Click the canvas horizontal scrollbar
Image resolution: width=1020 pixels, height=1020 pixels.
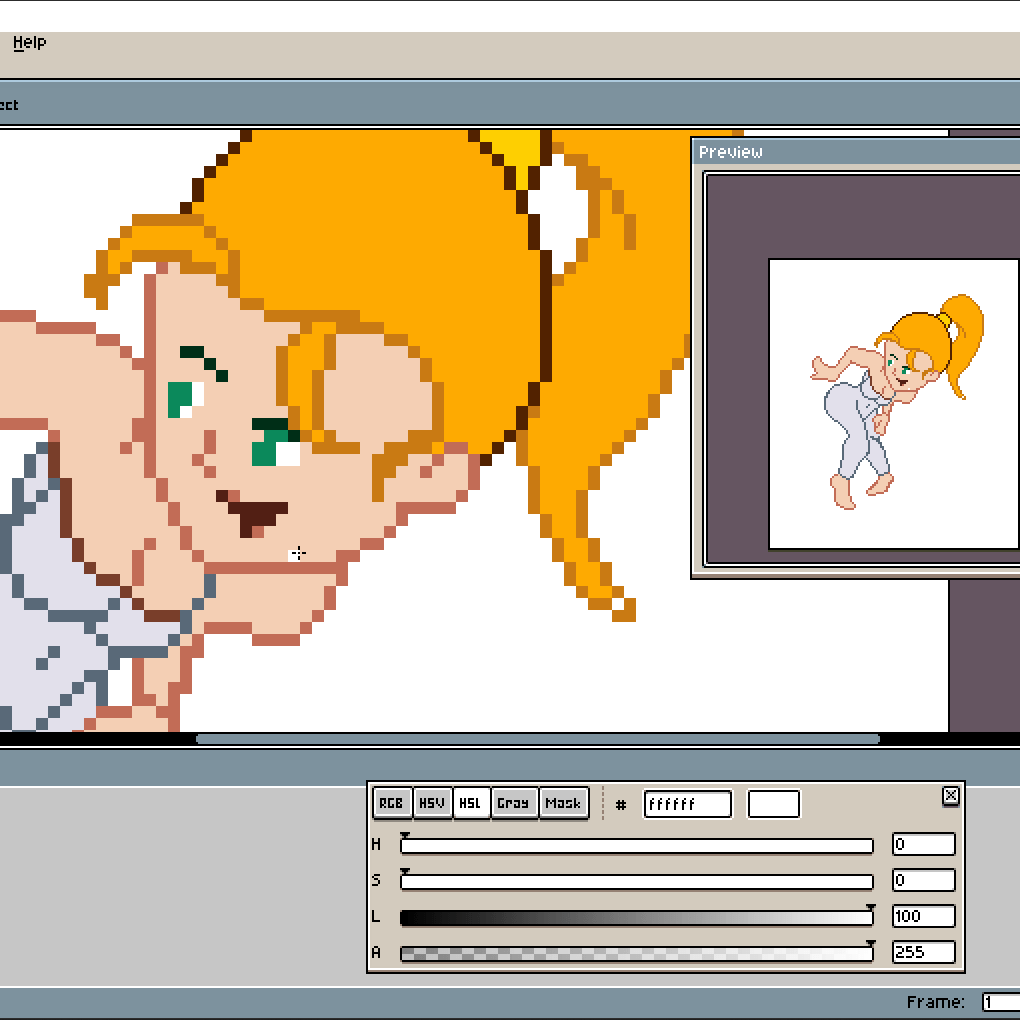537,740
